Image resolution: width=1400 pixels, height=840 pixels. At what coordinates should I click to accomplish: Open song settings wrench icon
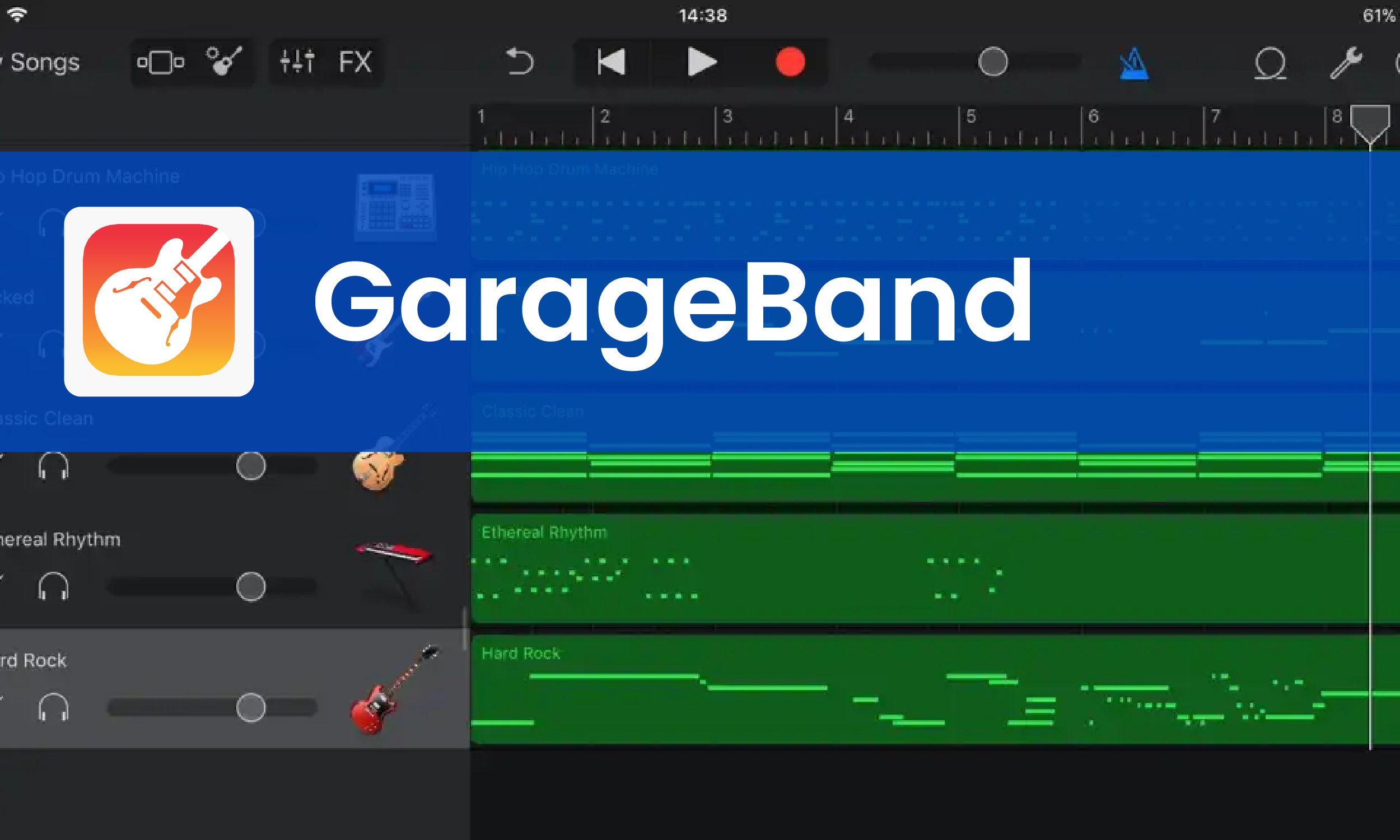click(1346, 62)
